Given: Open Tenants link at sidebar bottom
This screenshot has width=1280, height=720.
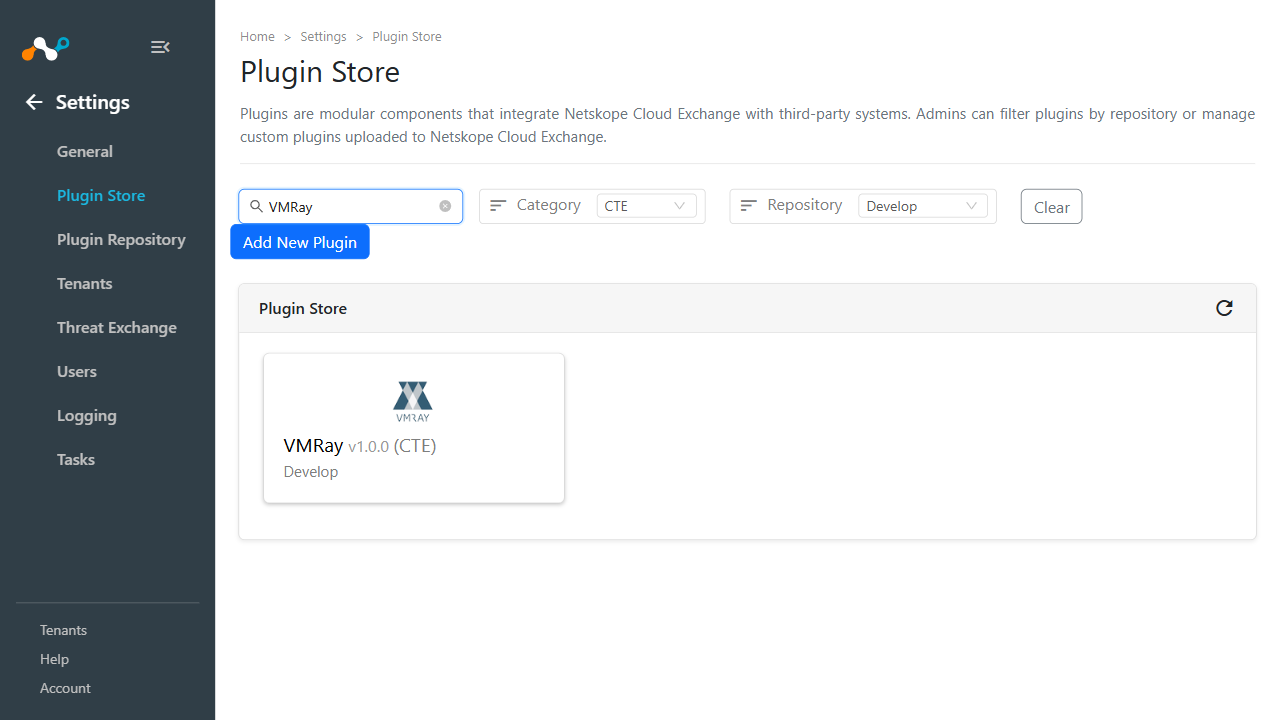Looking at the screenshot, I should click(x=63, y=630).
